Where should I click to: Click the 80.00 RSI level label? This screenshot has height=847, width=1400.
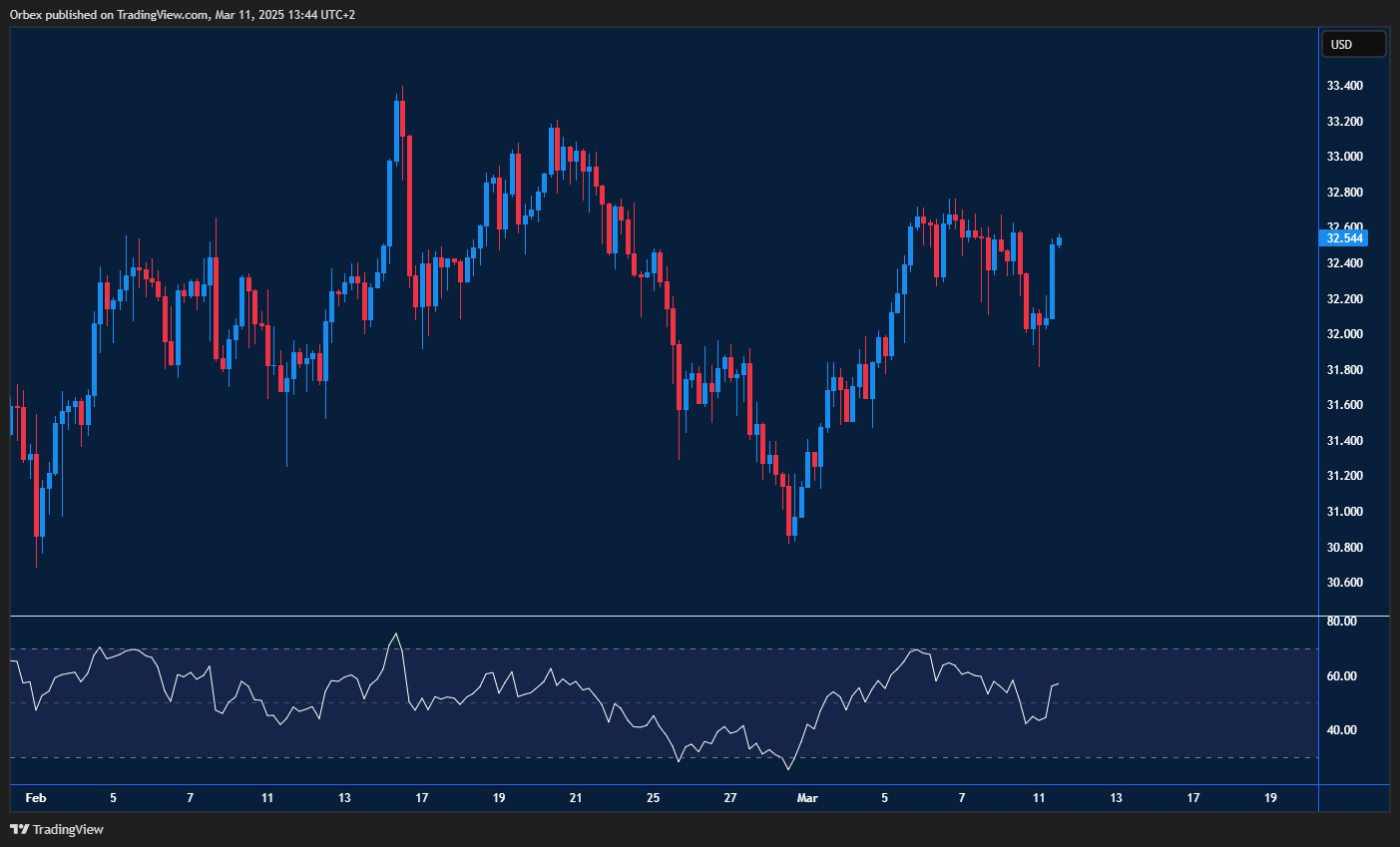pyautogui.click(x=1342, y=621)
